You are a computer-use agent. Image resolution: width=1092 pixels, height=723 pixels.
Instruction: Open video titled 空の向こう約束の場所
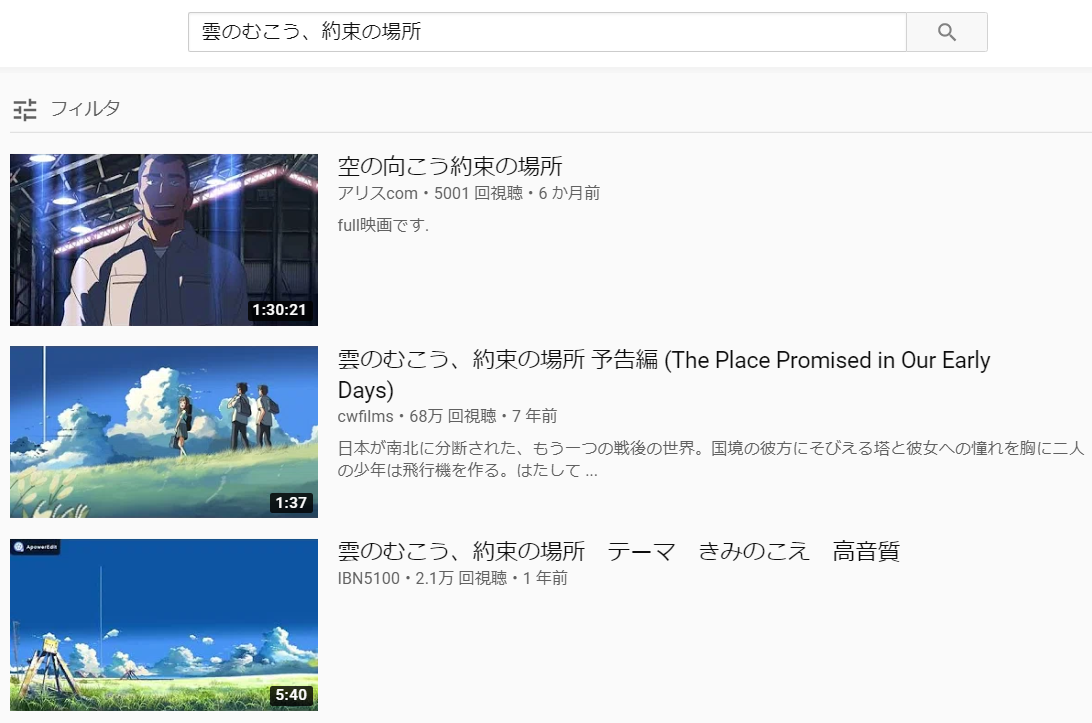point(450,166)
